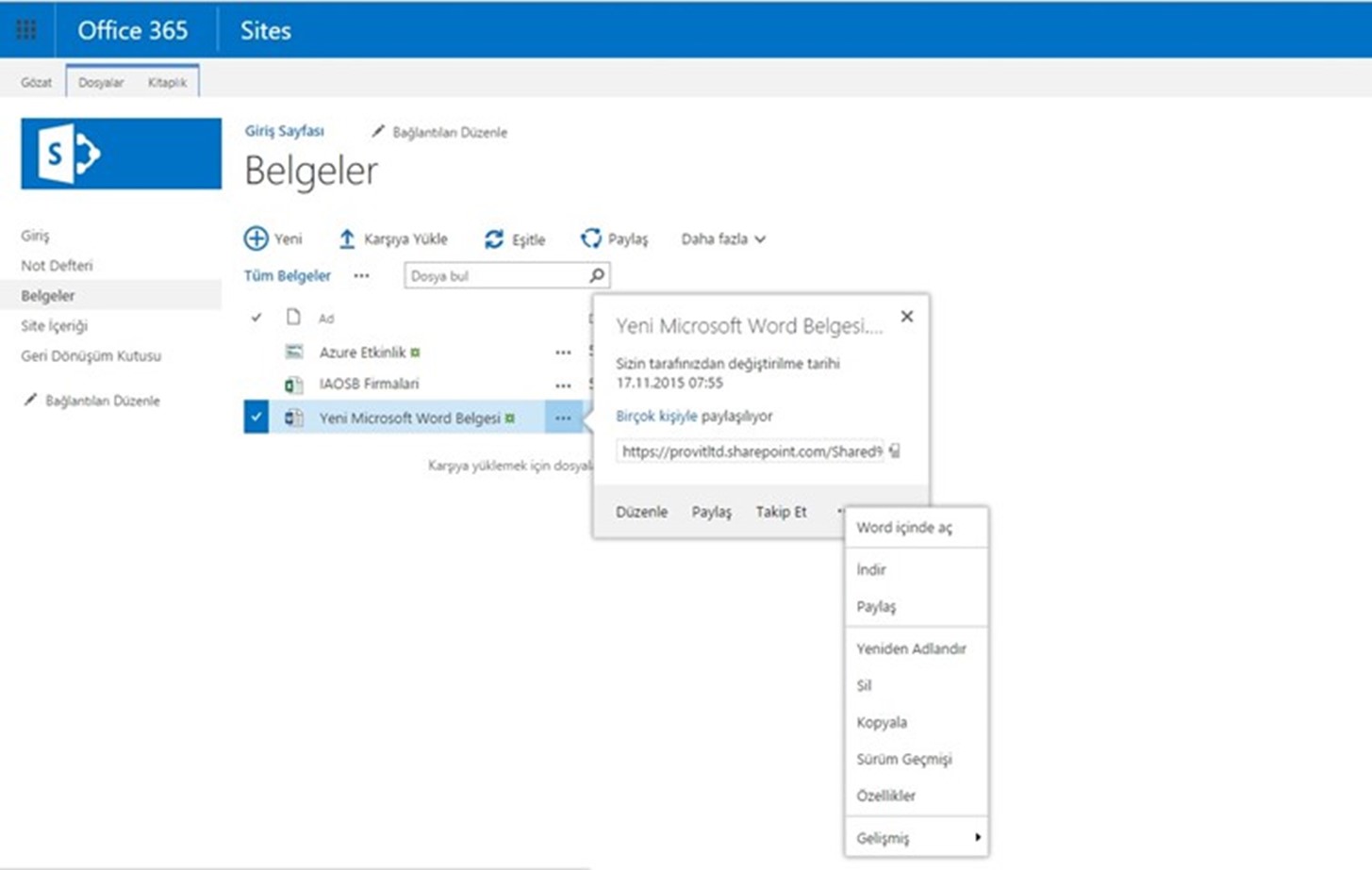The width and height of the screenshot is (1372, 870).
Task: Click the SharePoint site logo
Action: [122, 154]
